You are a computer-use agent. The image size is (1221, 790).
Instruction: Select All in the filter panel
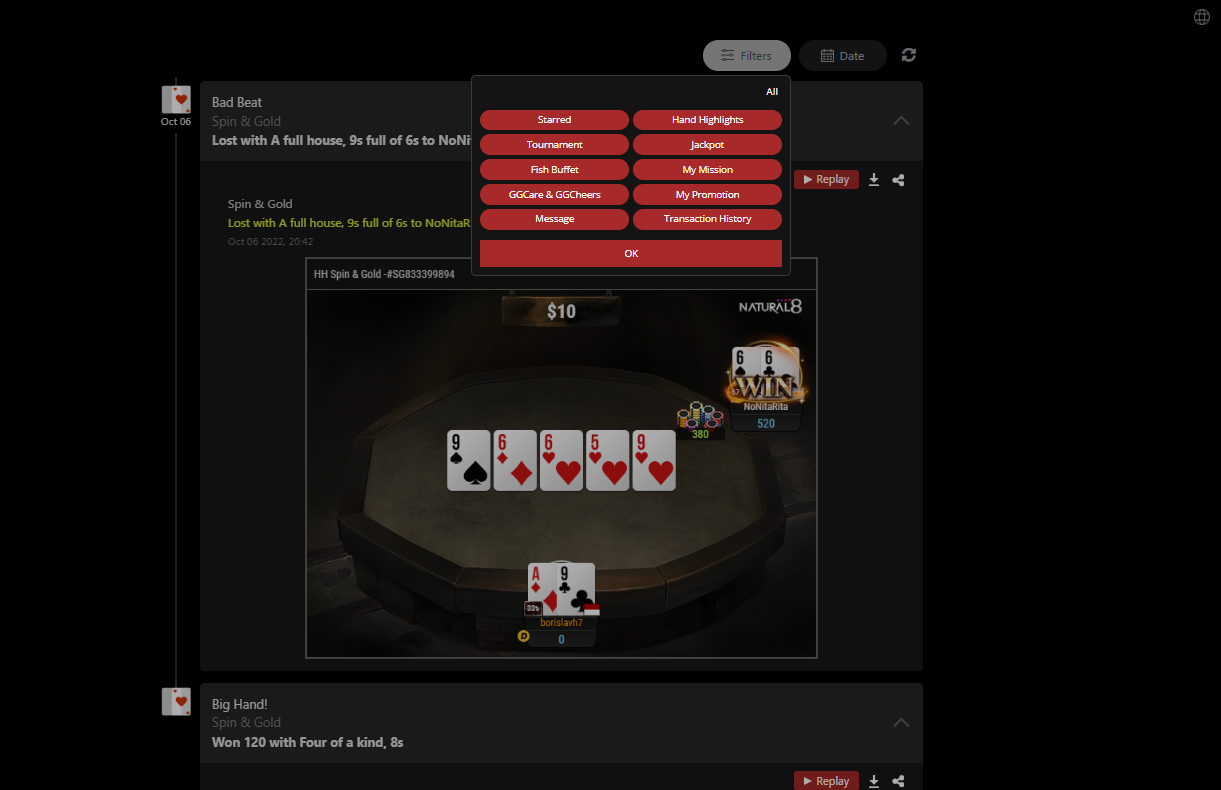click(772, 92)
